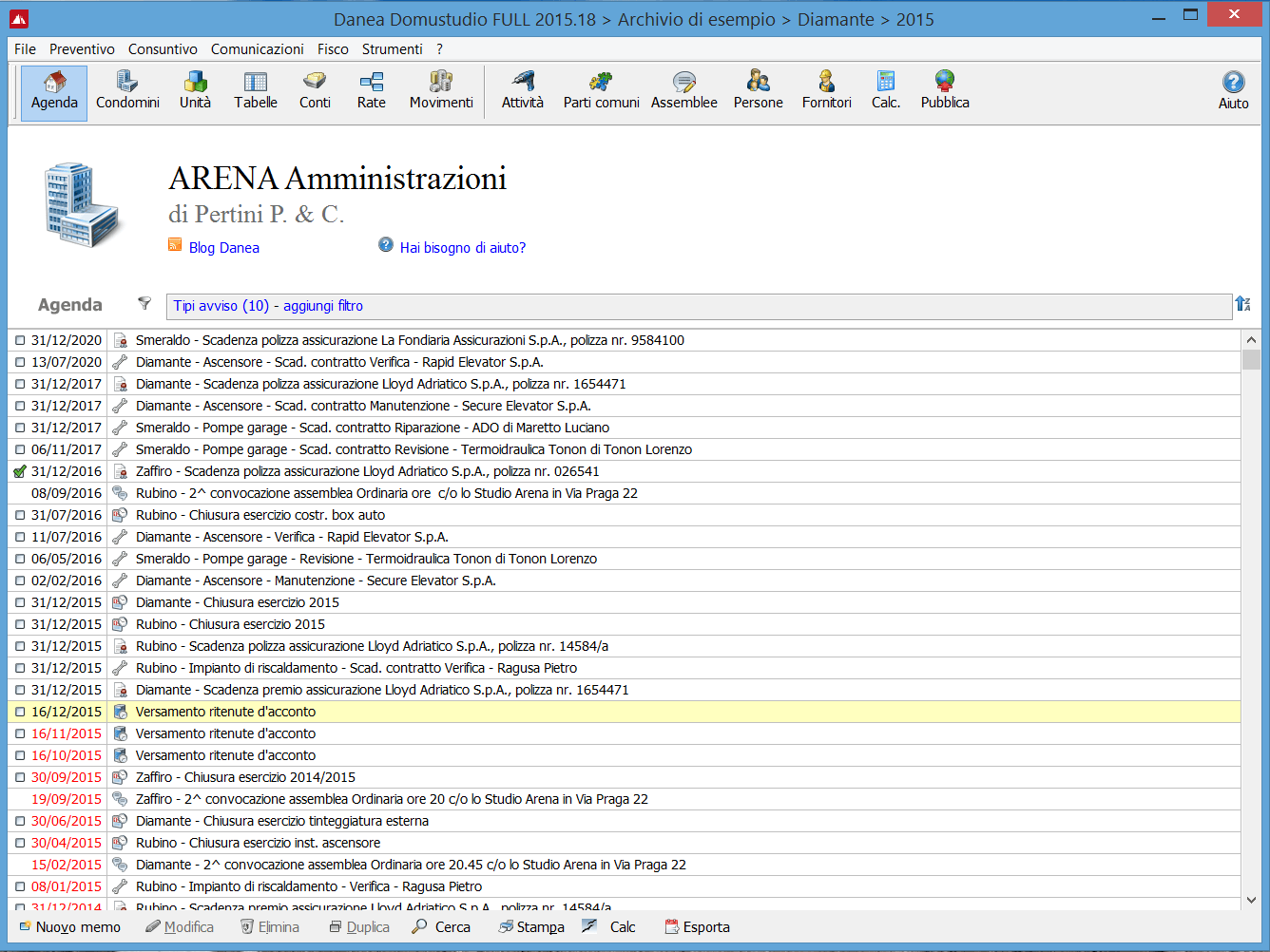Click the Danea application icon in title bar
Viewport: 1270px width, 952px height.
19,18
